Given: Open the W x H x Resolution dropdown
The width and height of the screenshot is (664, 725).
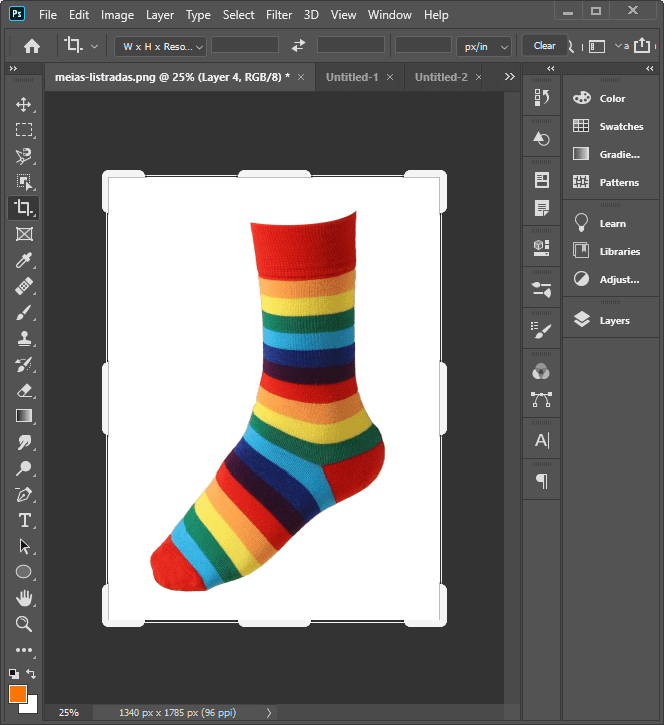Looking at the screenshot, I should [x=160, y=46].
